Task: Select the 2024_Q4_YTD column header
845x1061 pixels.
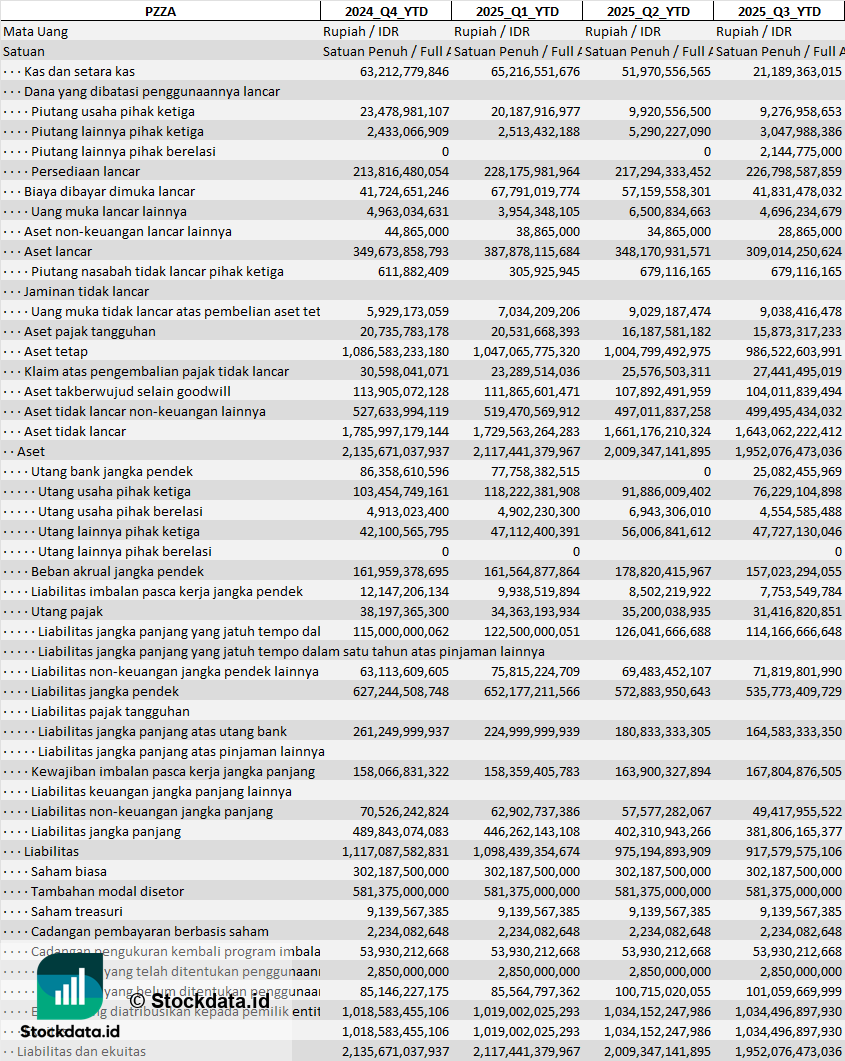Action: coord(386,12)
